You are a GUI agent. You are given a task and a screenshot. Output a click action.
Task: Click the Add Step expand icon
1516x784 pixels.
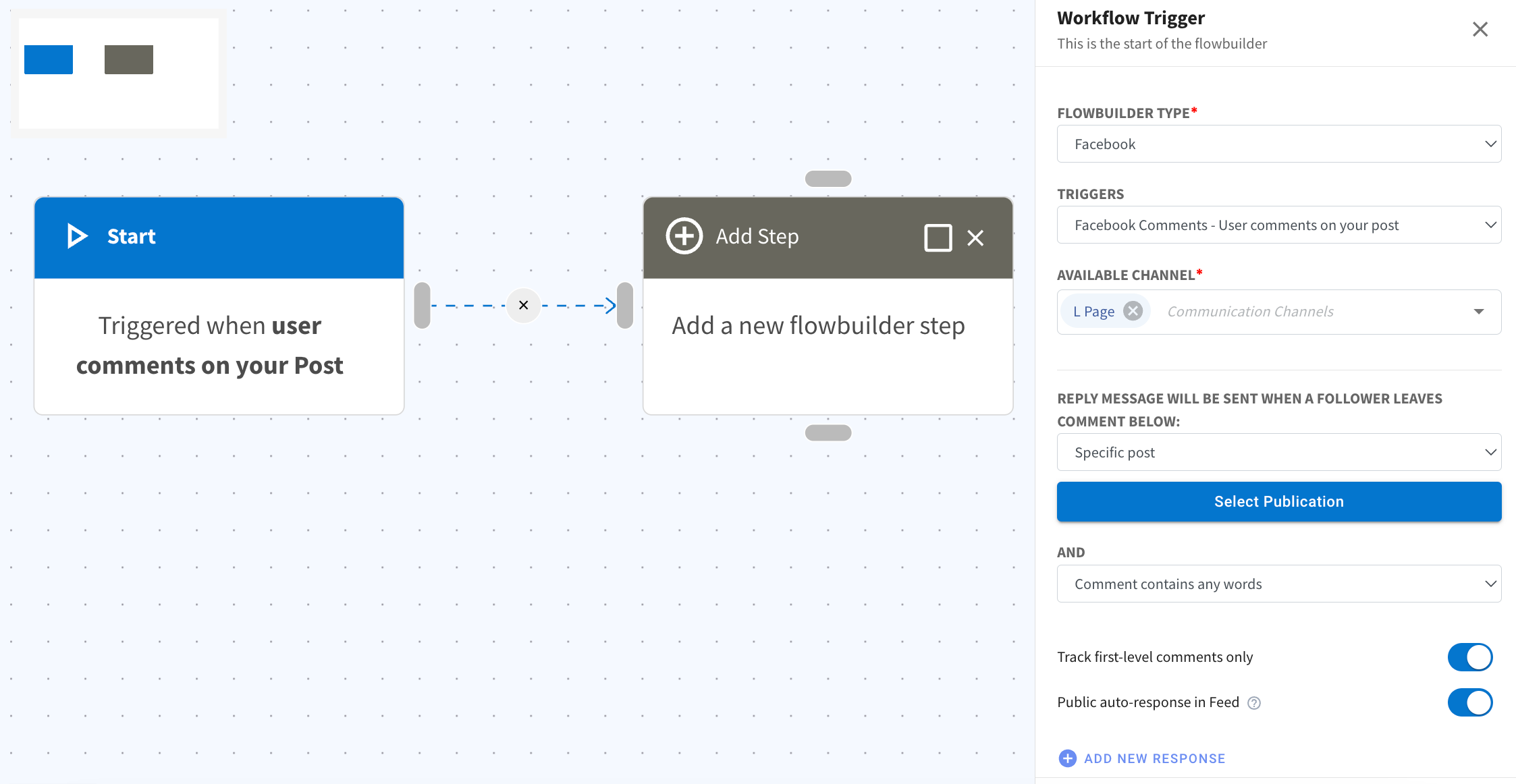coord(936,237)
